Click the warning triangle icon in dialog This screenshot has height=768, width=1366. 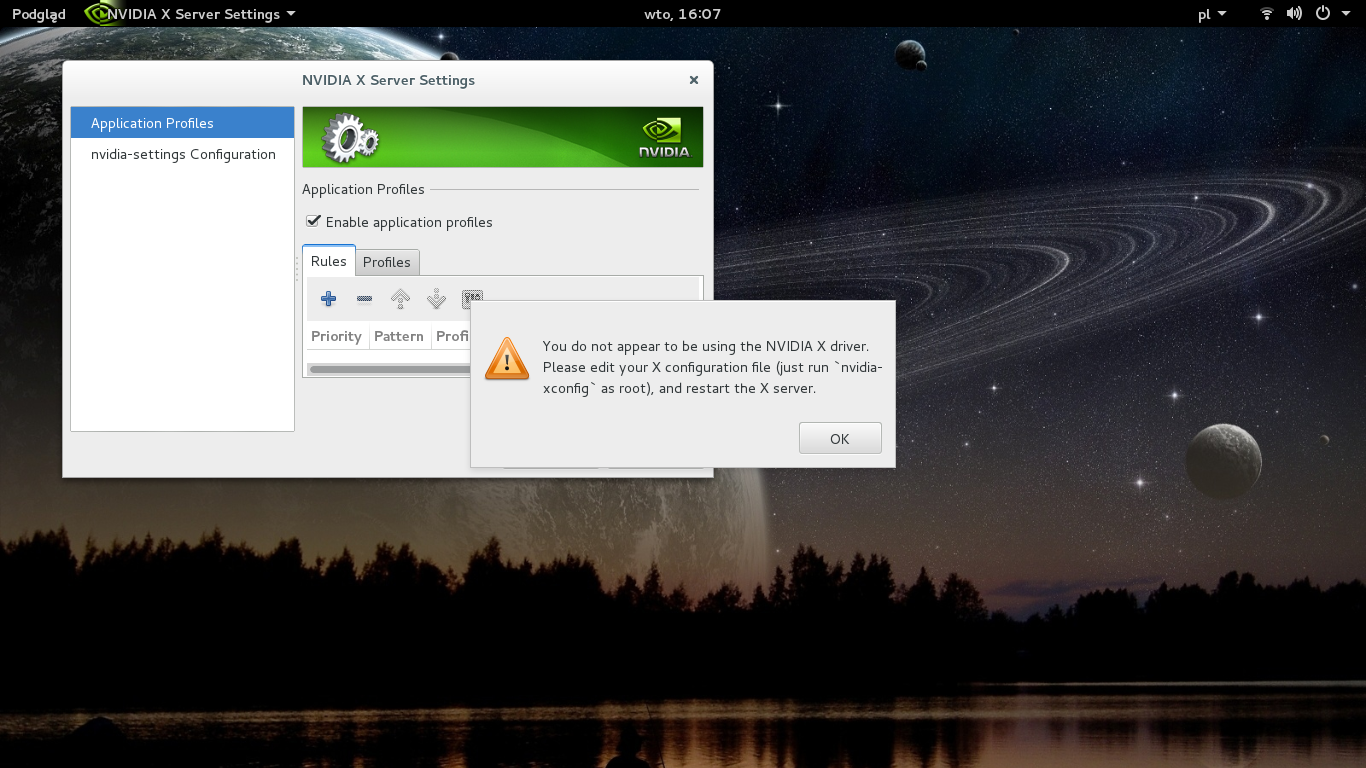(x=507, y=358)
